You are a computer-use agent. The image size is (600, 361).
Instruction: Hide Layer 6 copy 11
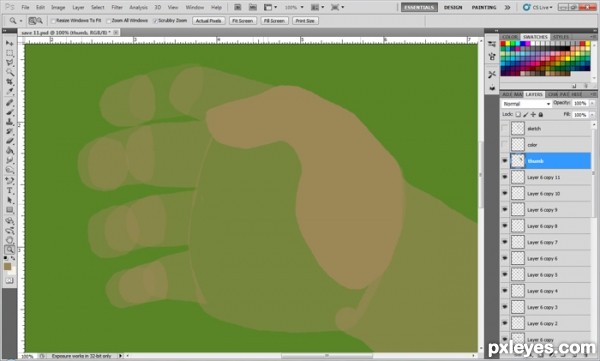coord(505,177)
